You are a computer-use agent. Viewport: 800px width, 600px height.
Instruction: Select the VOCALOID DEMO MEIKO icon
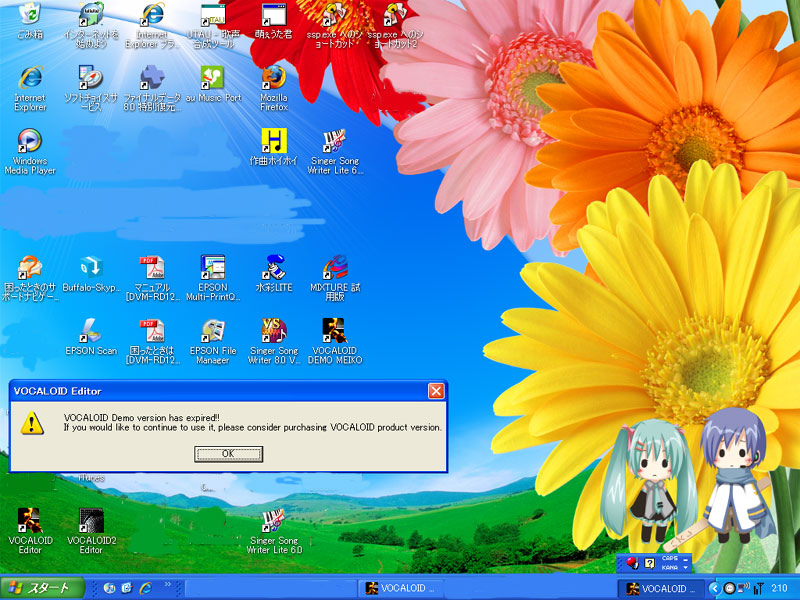[335, 341]
